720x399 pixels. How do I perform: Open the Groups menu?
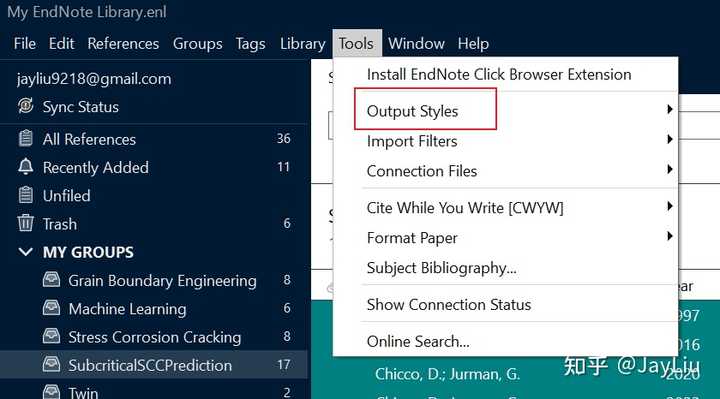(197, 44)
